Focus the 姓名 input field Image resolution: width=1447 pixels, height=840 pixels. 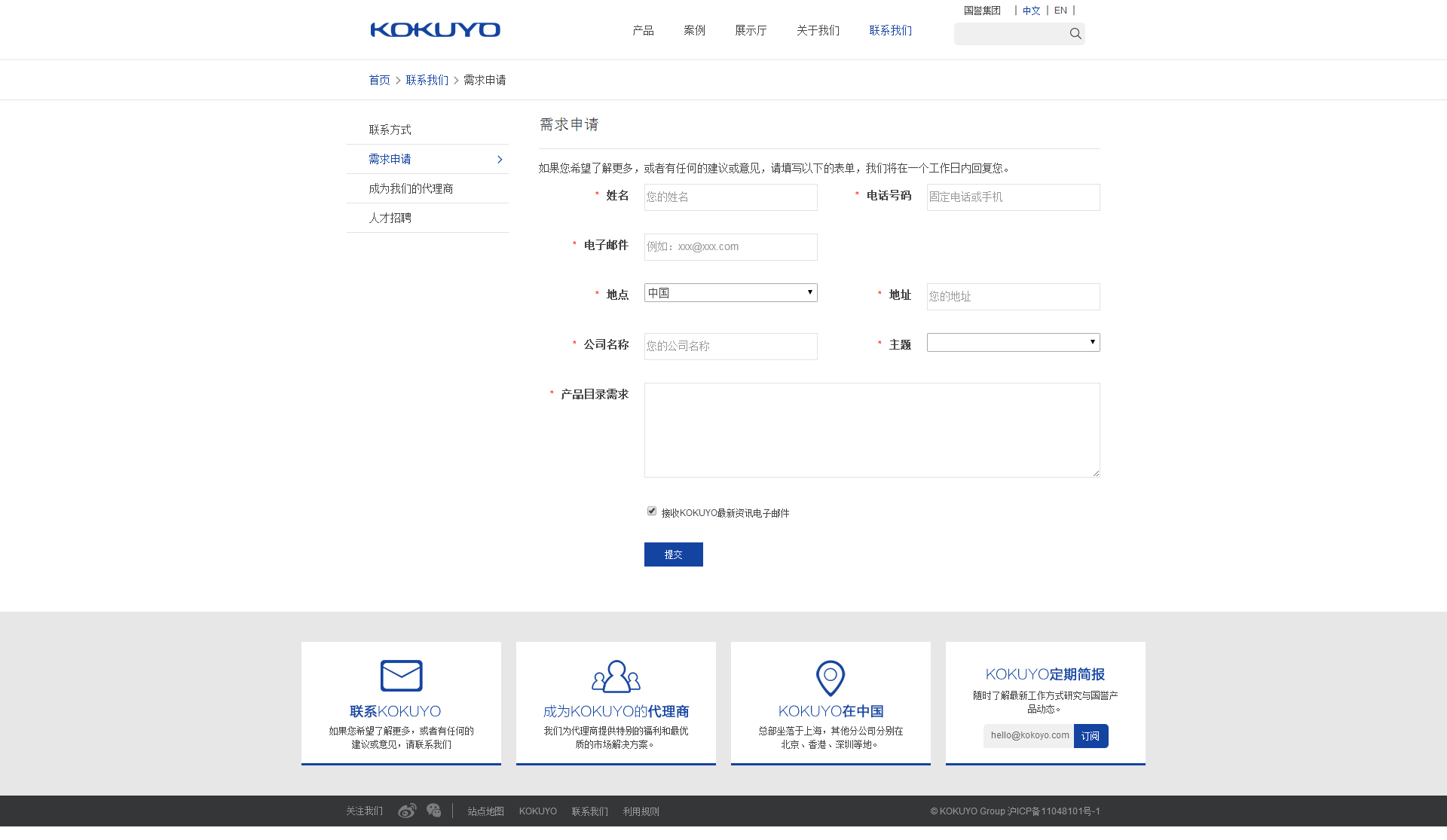click(x=731, y=197)
